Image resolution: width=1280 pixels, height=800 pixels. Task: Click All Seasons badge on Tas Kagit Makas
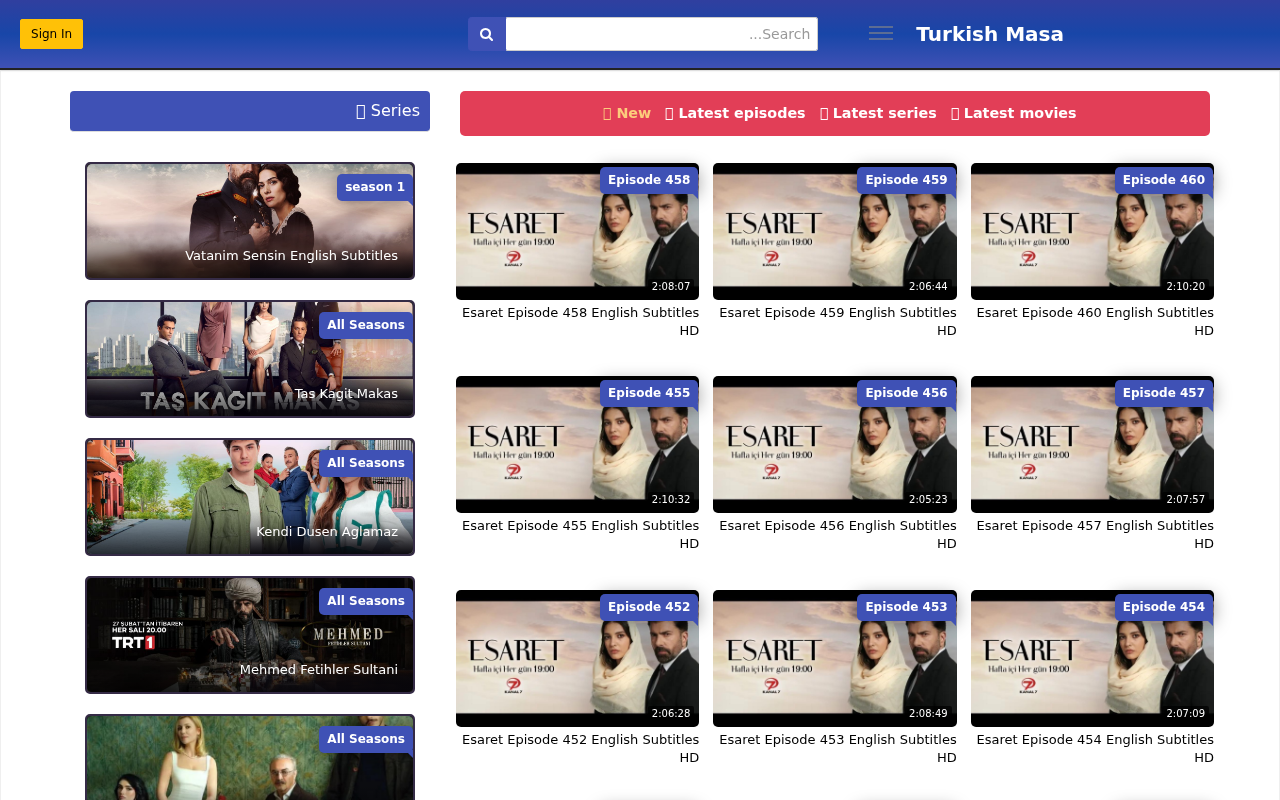coord(366,325)
